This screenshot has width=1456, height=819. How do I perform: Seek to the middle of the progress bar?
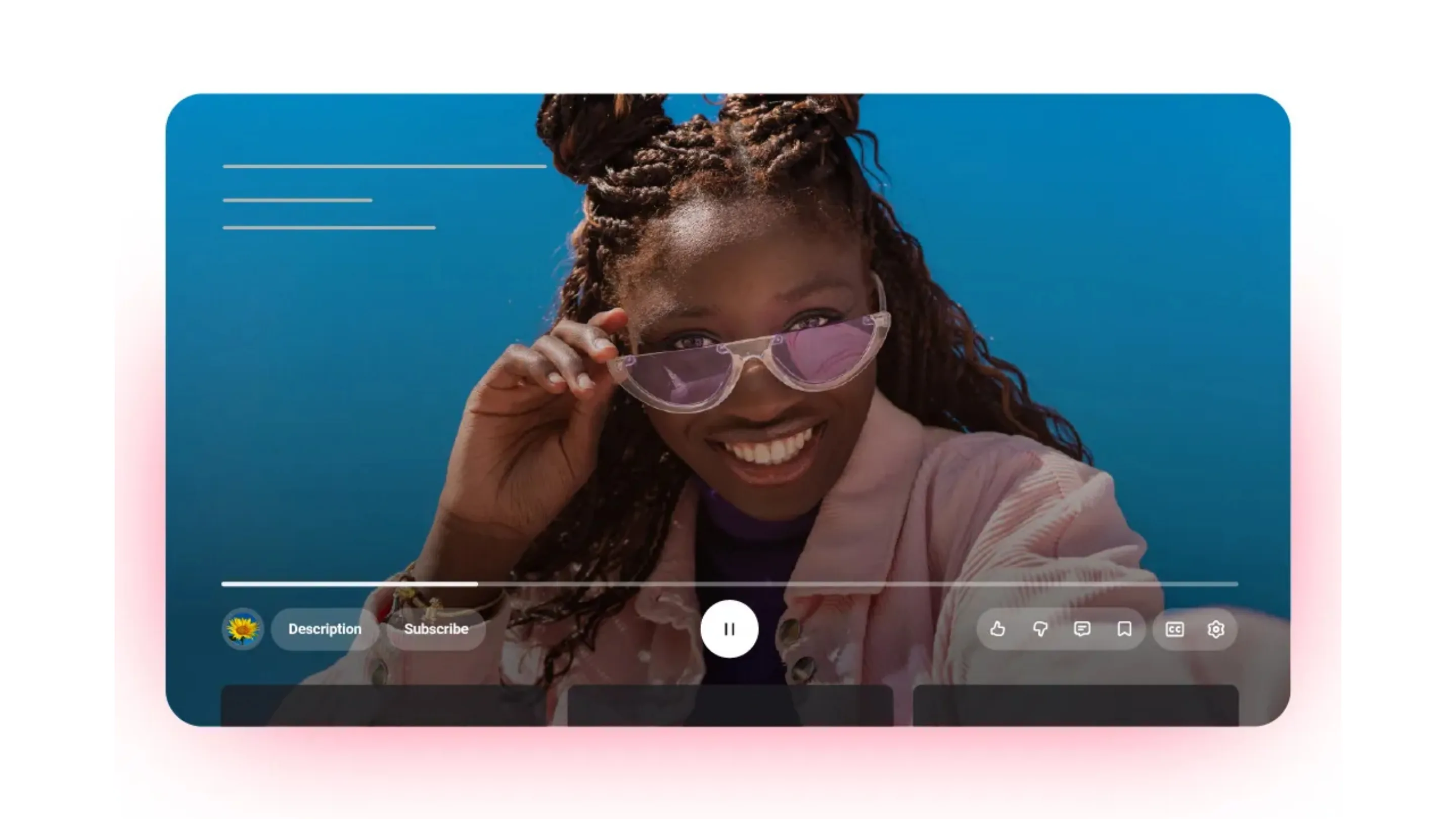click(x=730, y=584)
